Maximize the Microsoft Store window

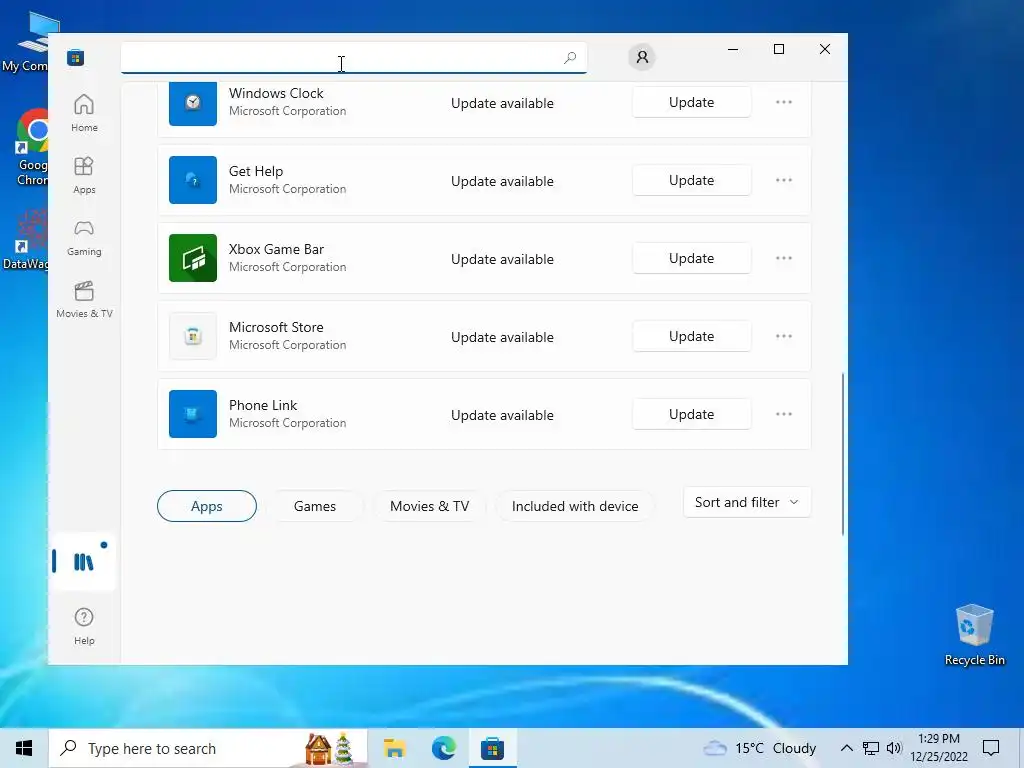778,49
